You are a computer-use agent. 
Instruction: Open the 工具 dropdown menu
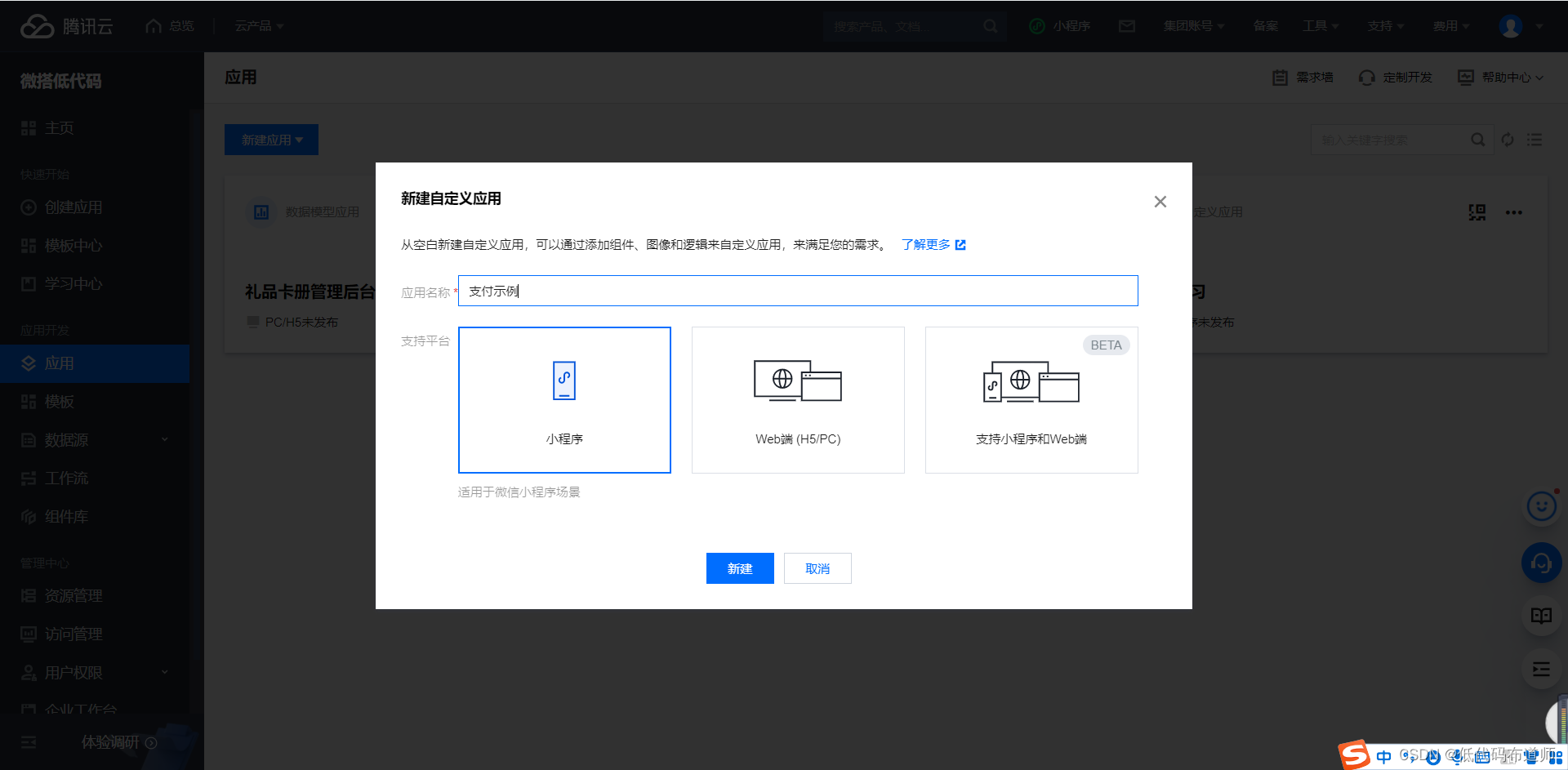1321,26
